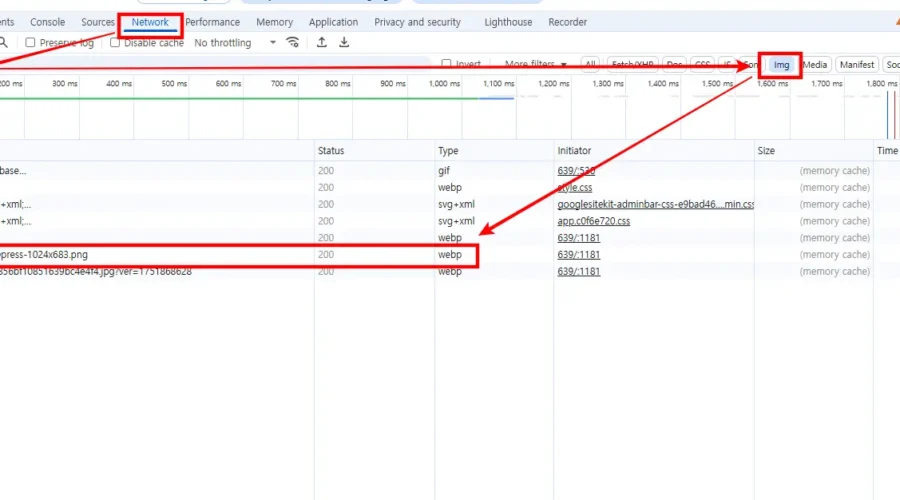Click the 1,000 ms timeline tick
Viewport: 900px width, 500px height.
click(x=444, y=83)
